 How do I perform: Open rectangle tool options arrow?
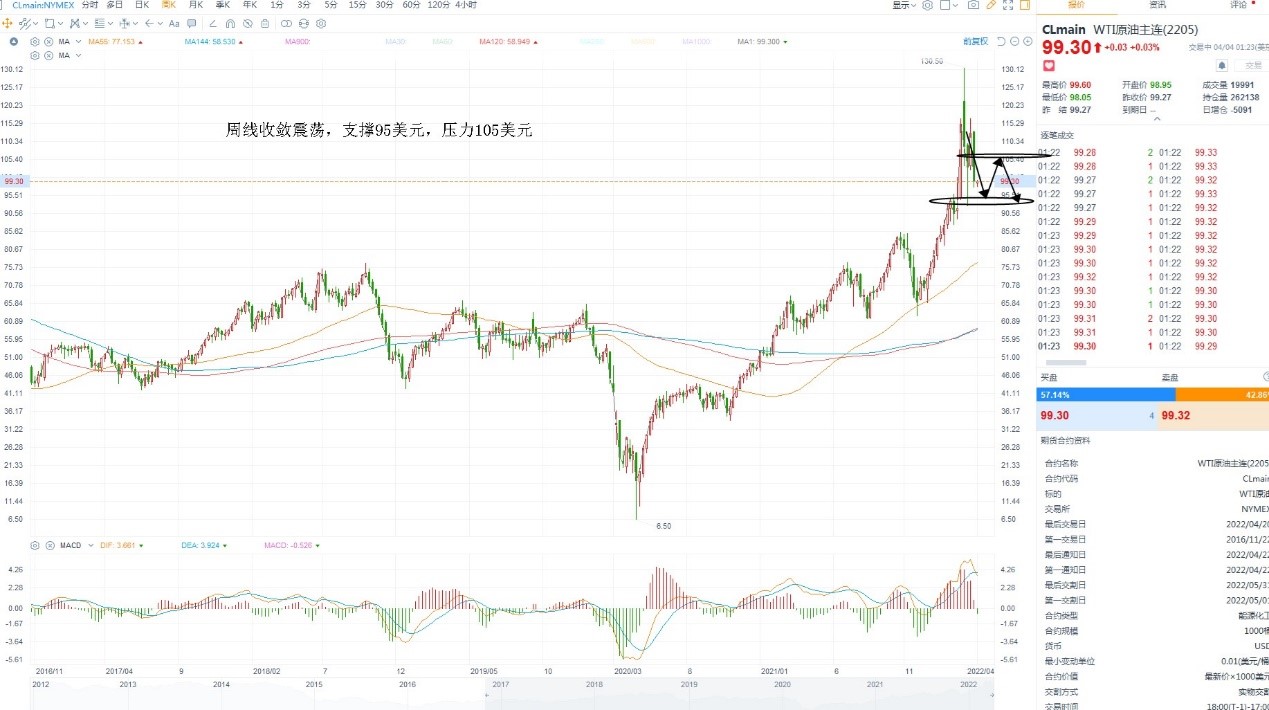pyautogui.click(x=60, y=23)
